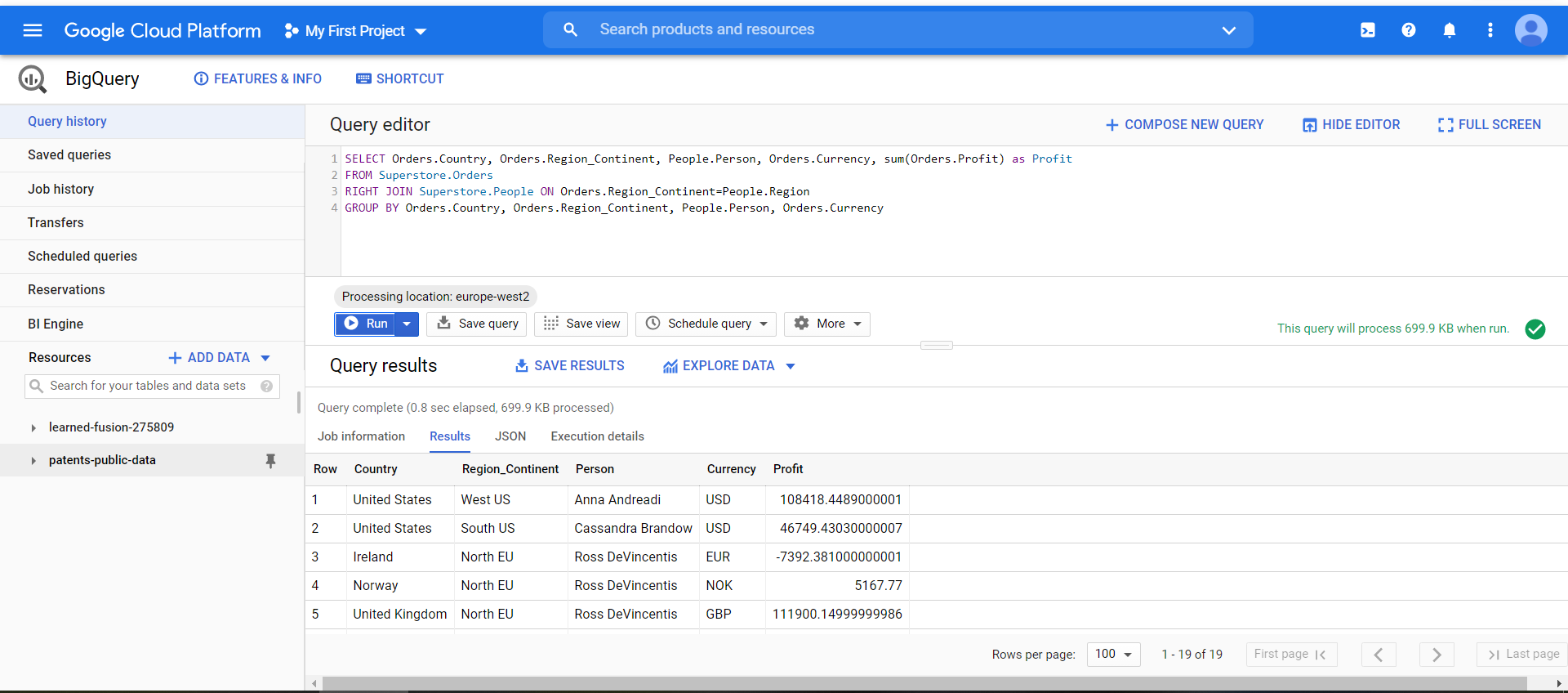This screenshot has height=693, width=1568.
Task: Click the editor resize handle
Action: [937, 345]
